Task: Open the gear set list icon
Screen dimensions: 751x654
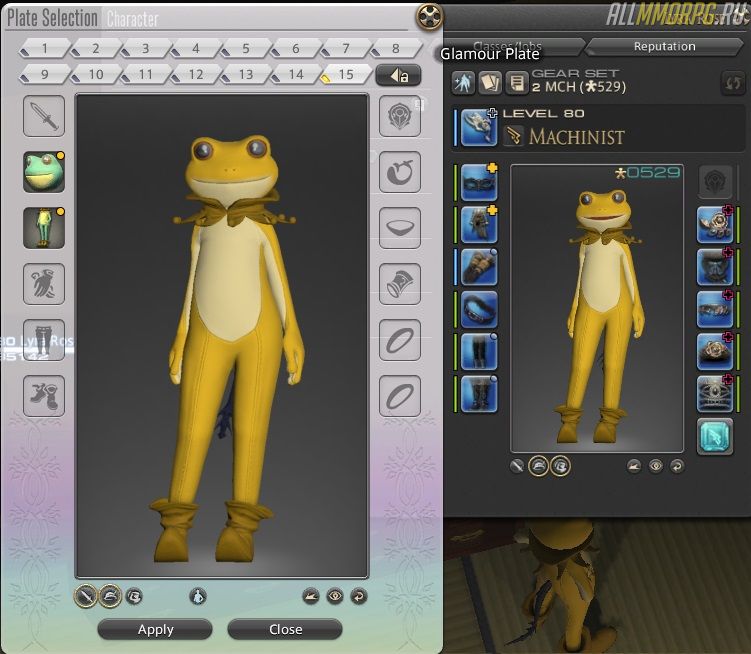Action: pos(516,83)
